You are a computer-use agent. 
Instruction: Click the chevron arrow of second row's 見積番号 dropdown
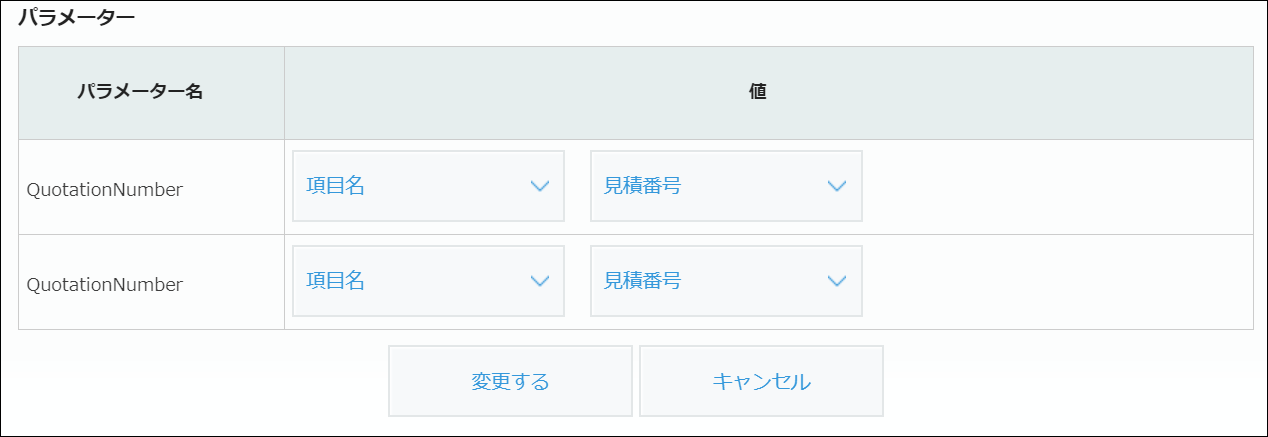(x=838, y=281)
